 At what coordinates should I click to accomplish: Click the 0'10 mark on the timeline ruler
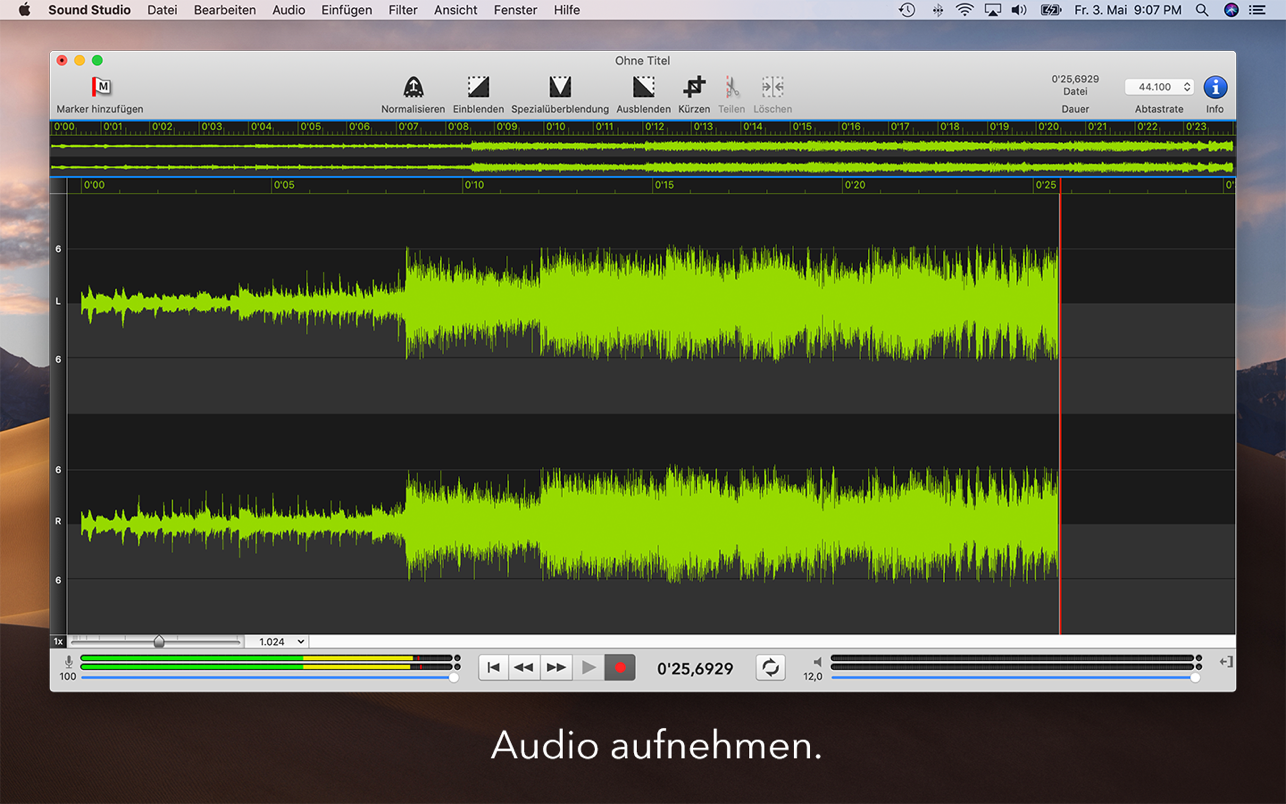click(x=472, y=185)
